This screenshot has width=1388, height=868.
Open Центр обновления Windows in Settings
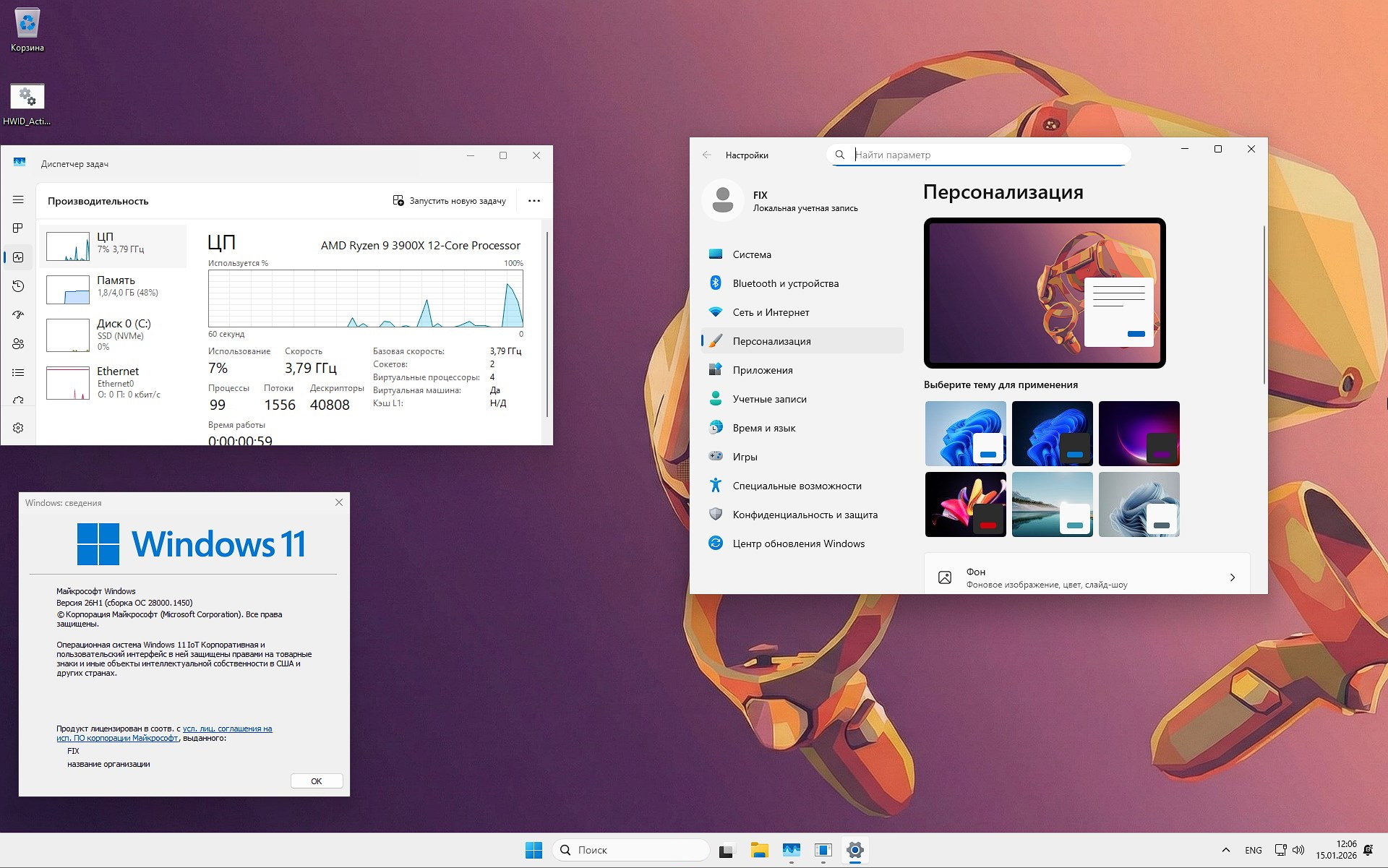click(x=799, y=543)
